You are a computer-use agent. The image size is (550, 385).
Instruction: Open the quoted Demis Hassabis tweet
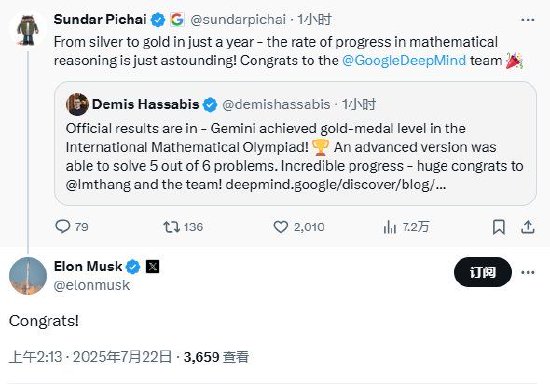click(x=295, y=143)
